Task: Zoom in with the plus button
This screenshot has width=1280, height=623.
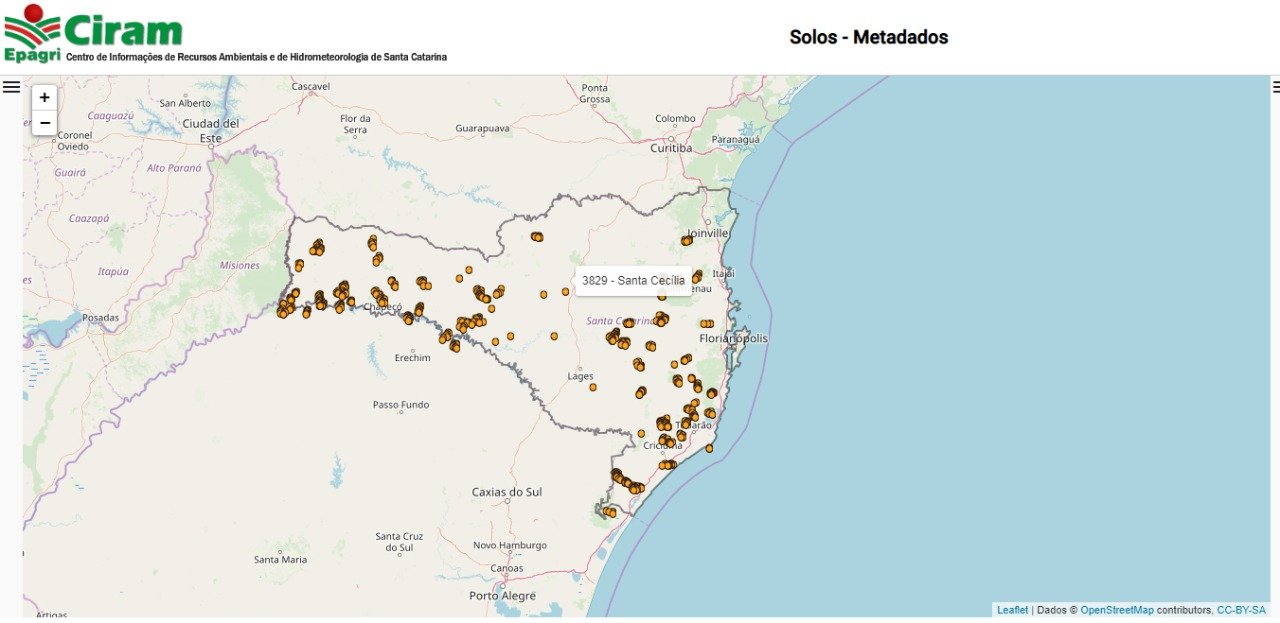Action: [x=44, y=98]
